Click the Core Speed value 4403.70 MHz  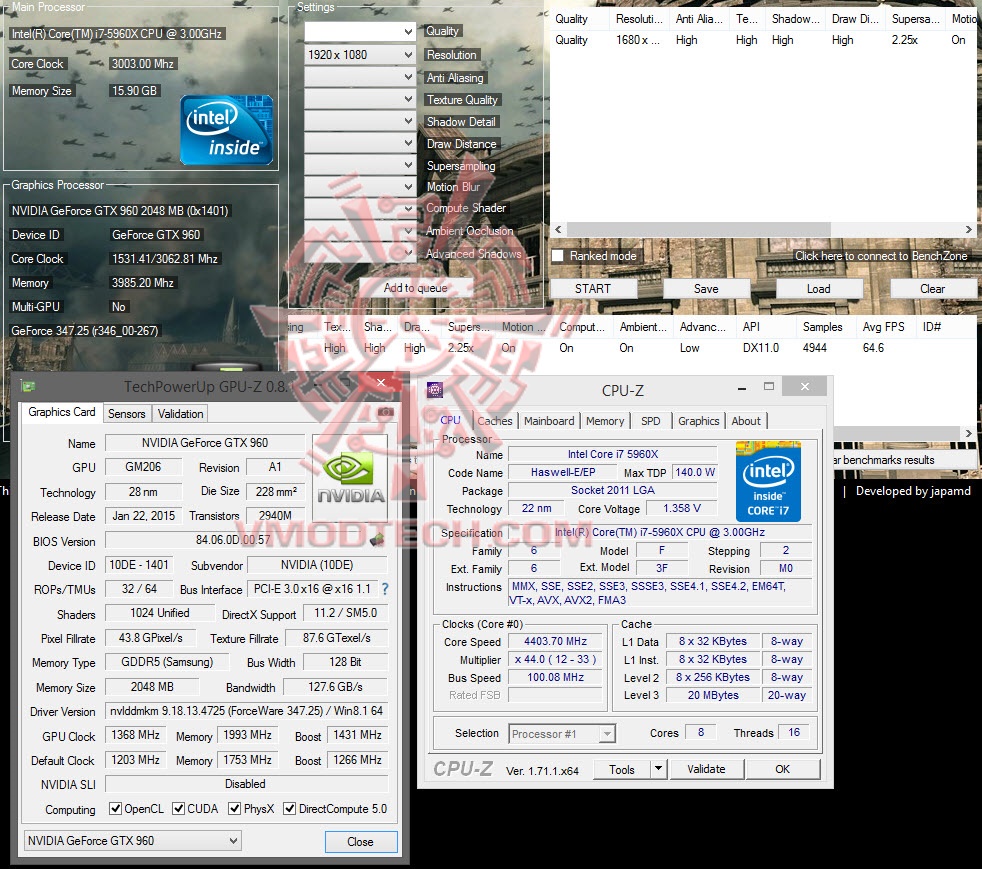tap(556, 641)
